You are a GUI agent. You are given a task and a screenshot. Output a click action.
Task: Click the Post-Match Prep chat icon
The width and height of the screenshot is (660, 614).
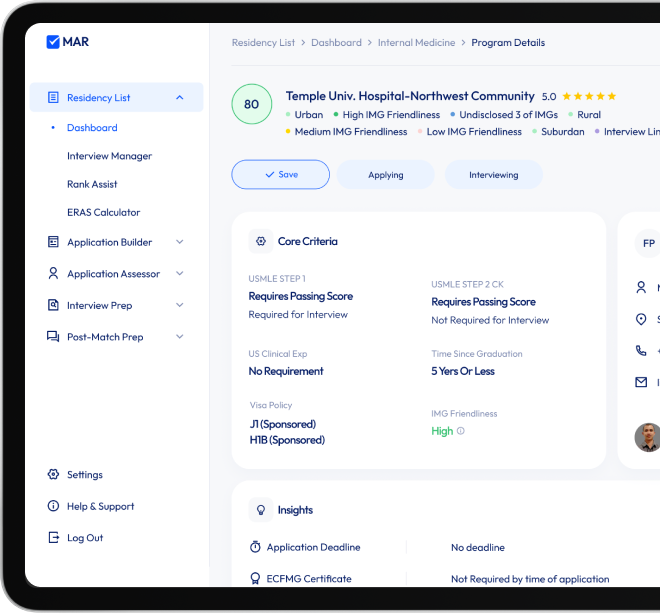click(x=53, y=337)
